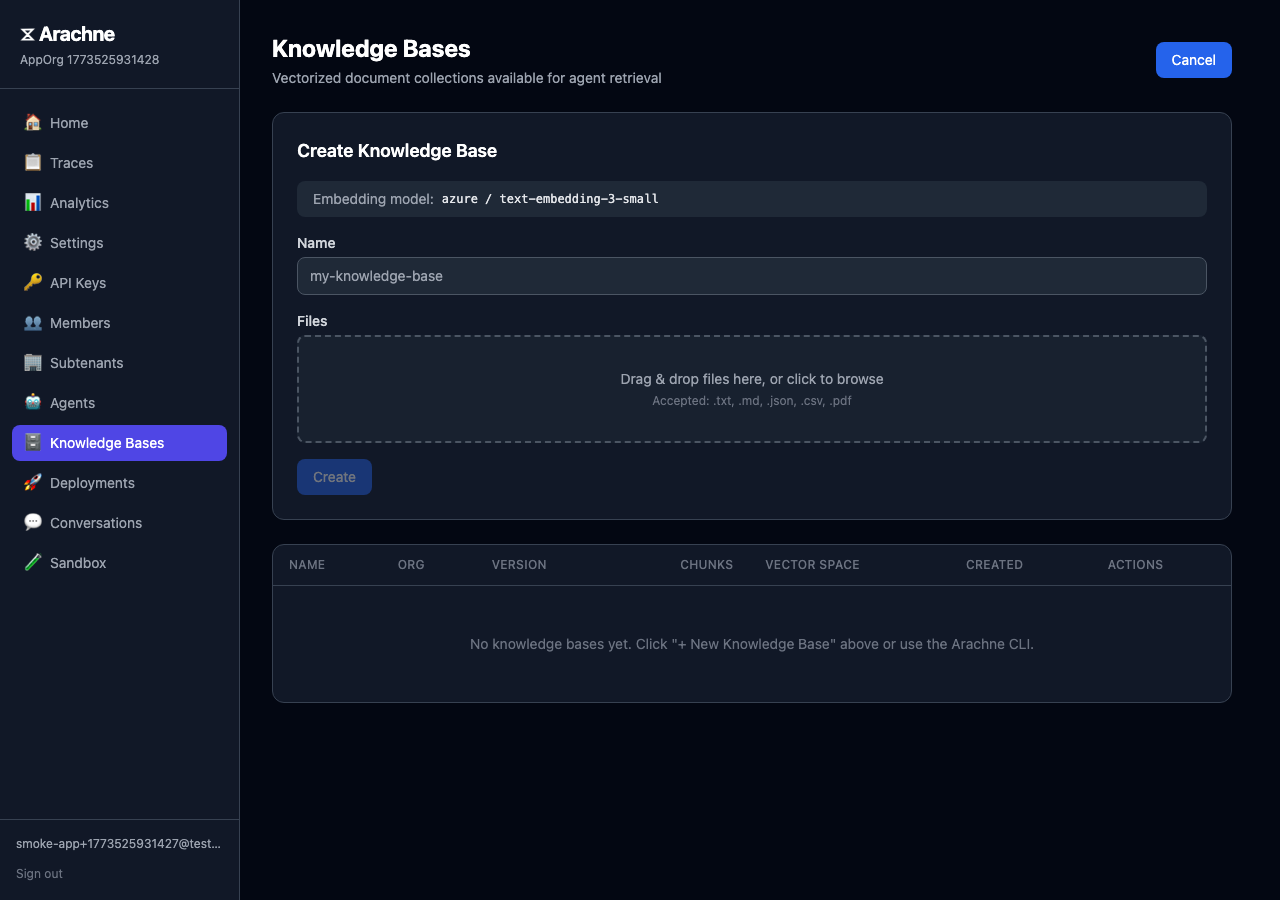Screen dimensions: 1280x900
Task: Click the Agents robot icon
Action: point(33,403)
